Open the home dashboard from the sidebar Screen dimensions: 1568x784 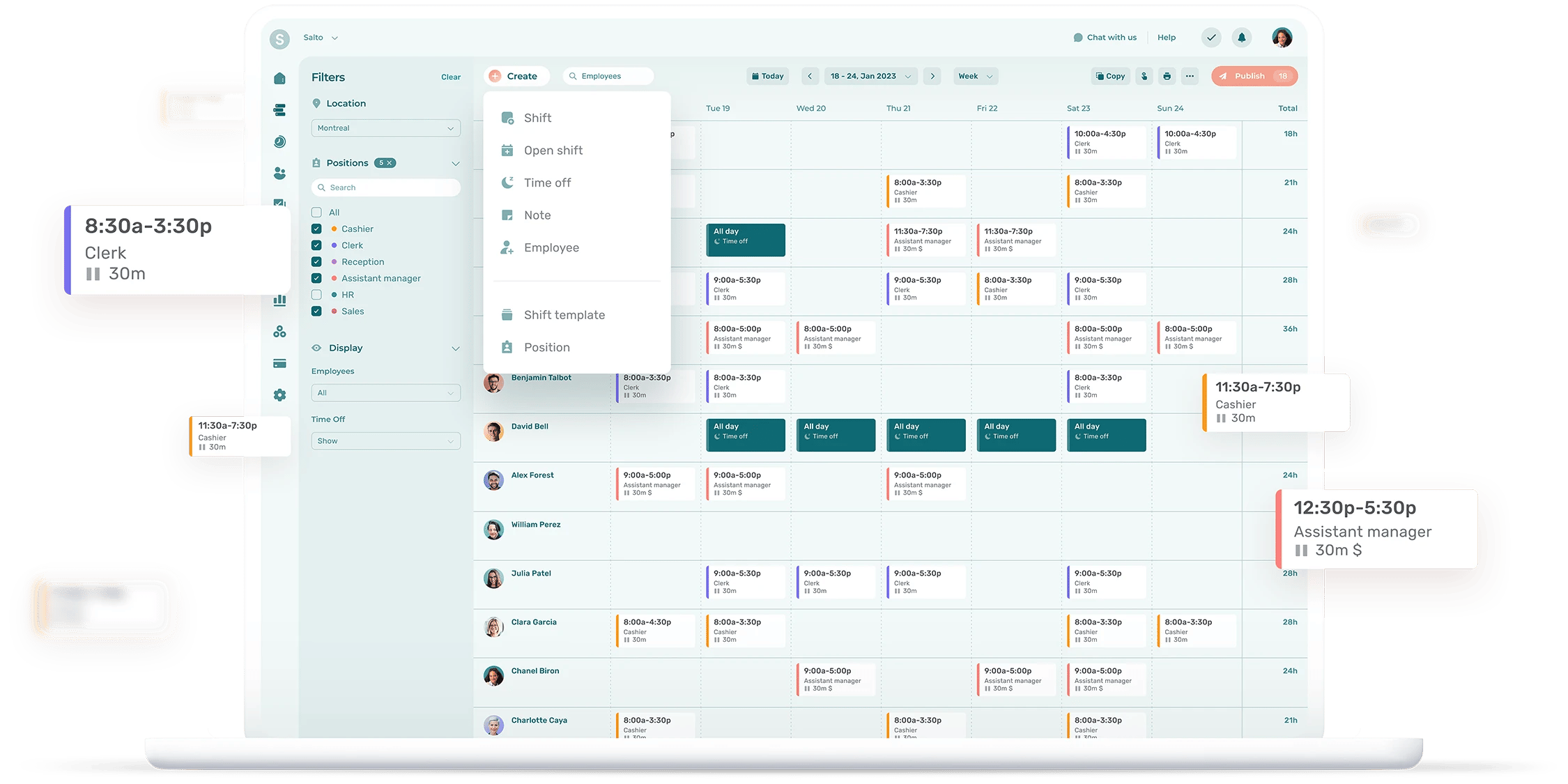[279, 78]
